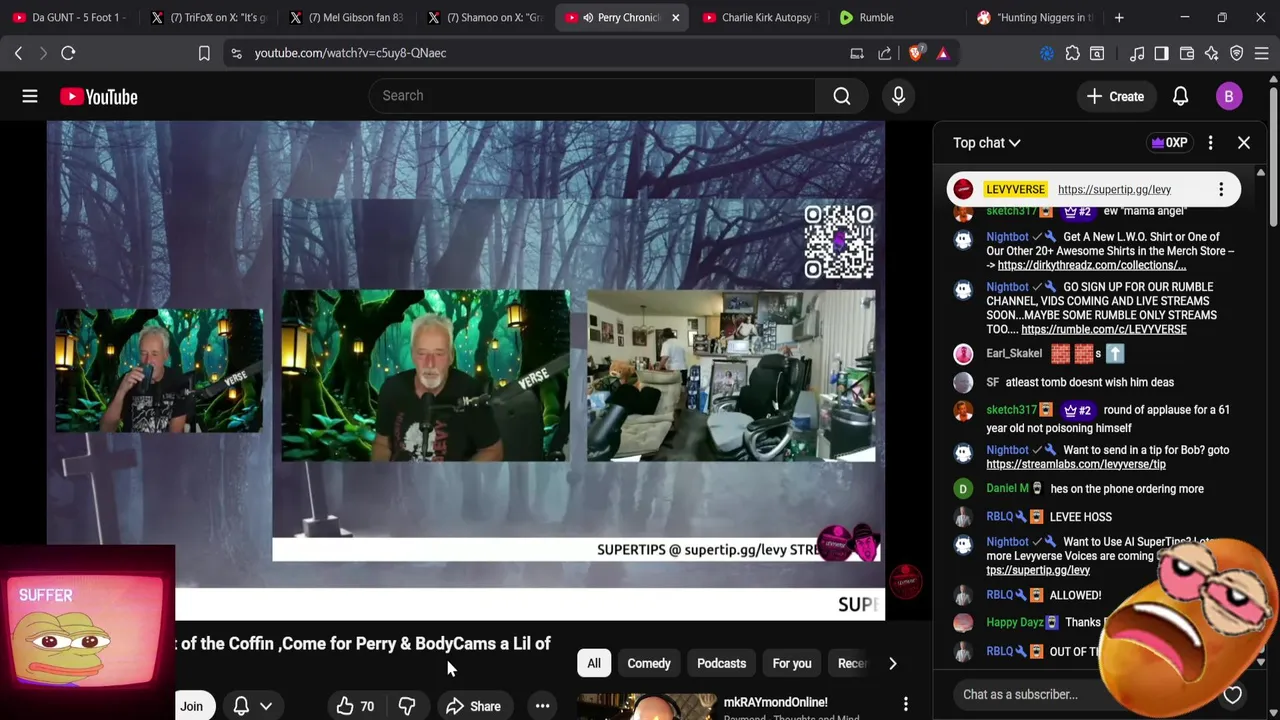Image resolution: width=1280 pixels, height=720 pixels.
Task: Open YouTube notifications bell in header
Action: point(1180,96)
